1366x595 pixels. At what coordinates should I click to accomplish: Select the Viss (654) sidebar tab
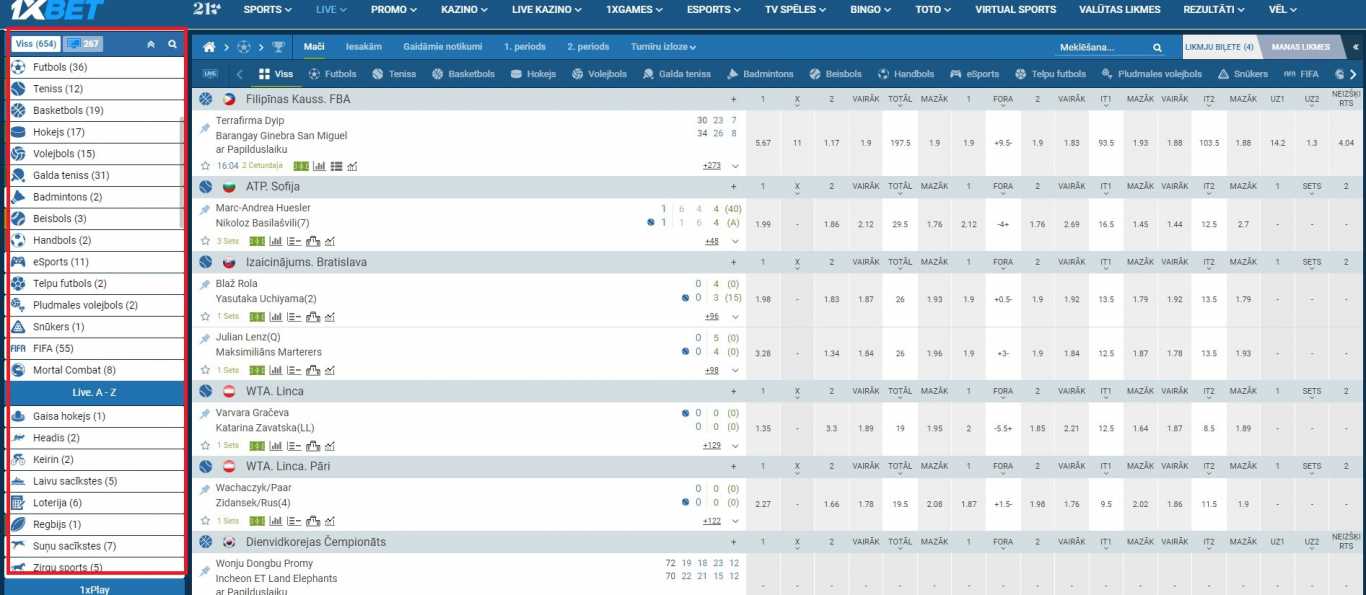pyautogui.click(x=36, y=44)
